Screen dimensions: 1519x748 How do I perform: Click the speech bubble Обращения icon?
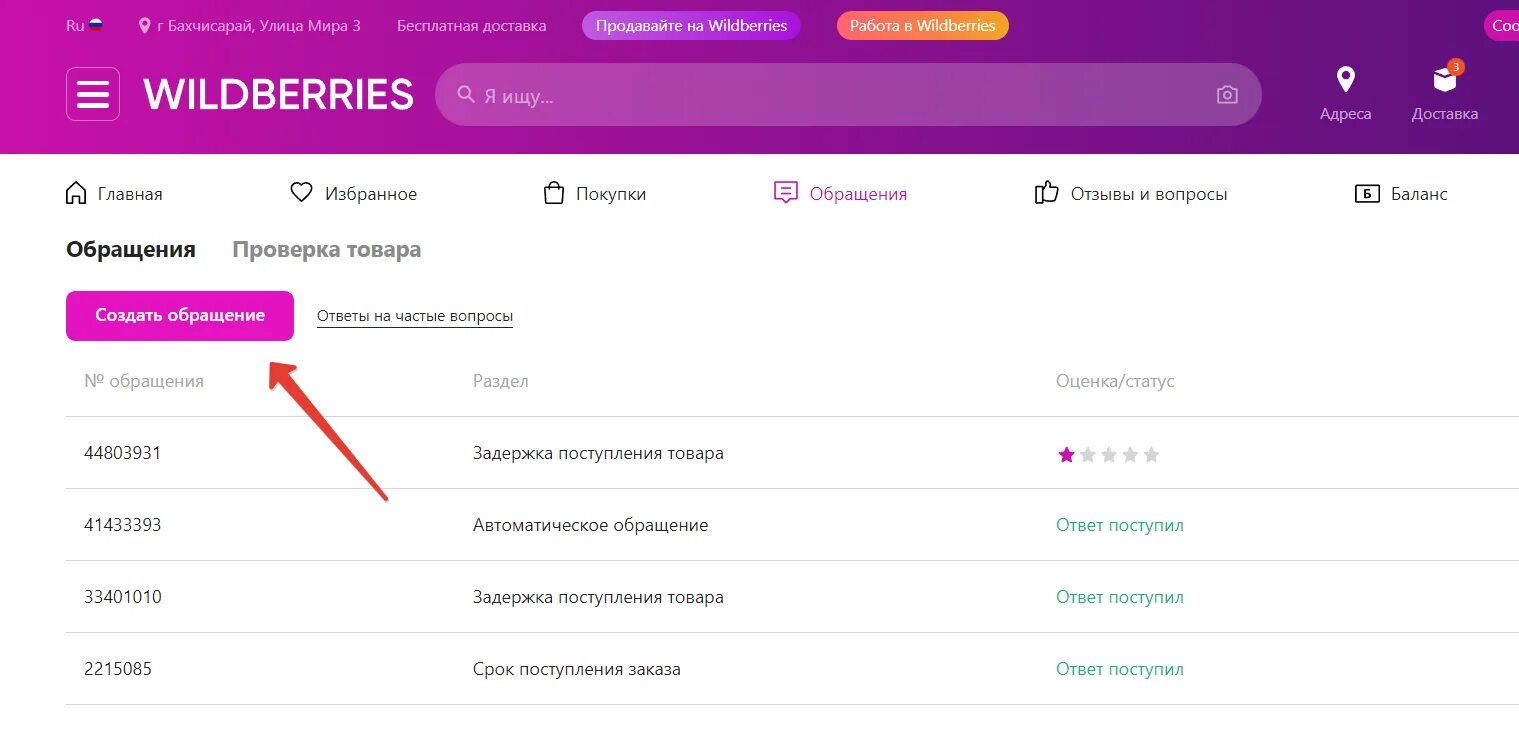coord(786,193)
